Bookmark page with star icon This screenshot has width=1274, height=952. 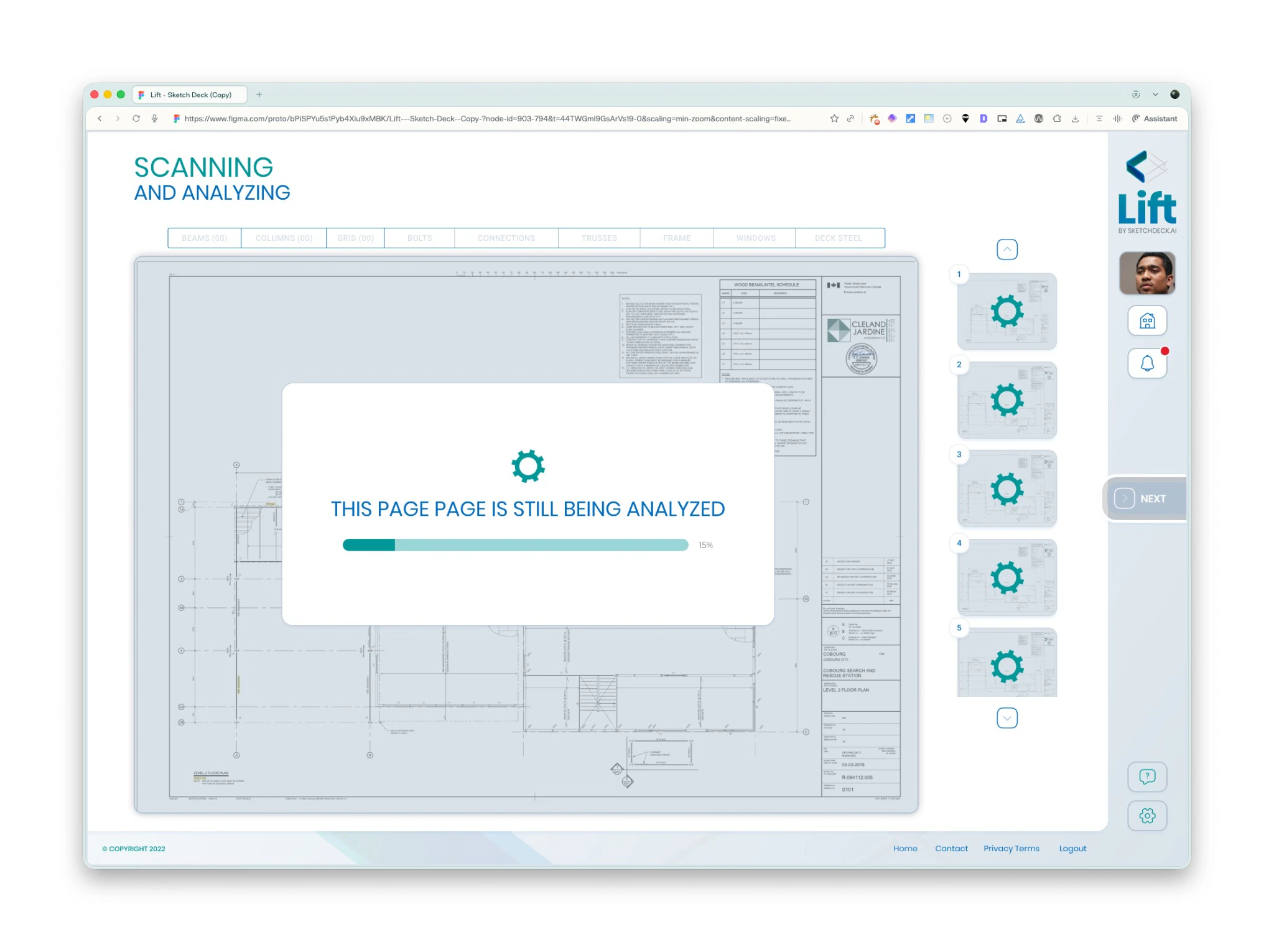834,119
